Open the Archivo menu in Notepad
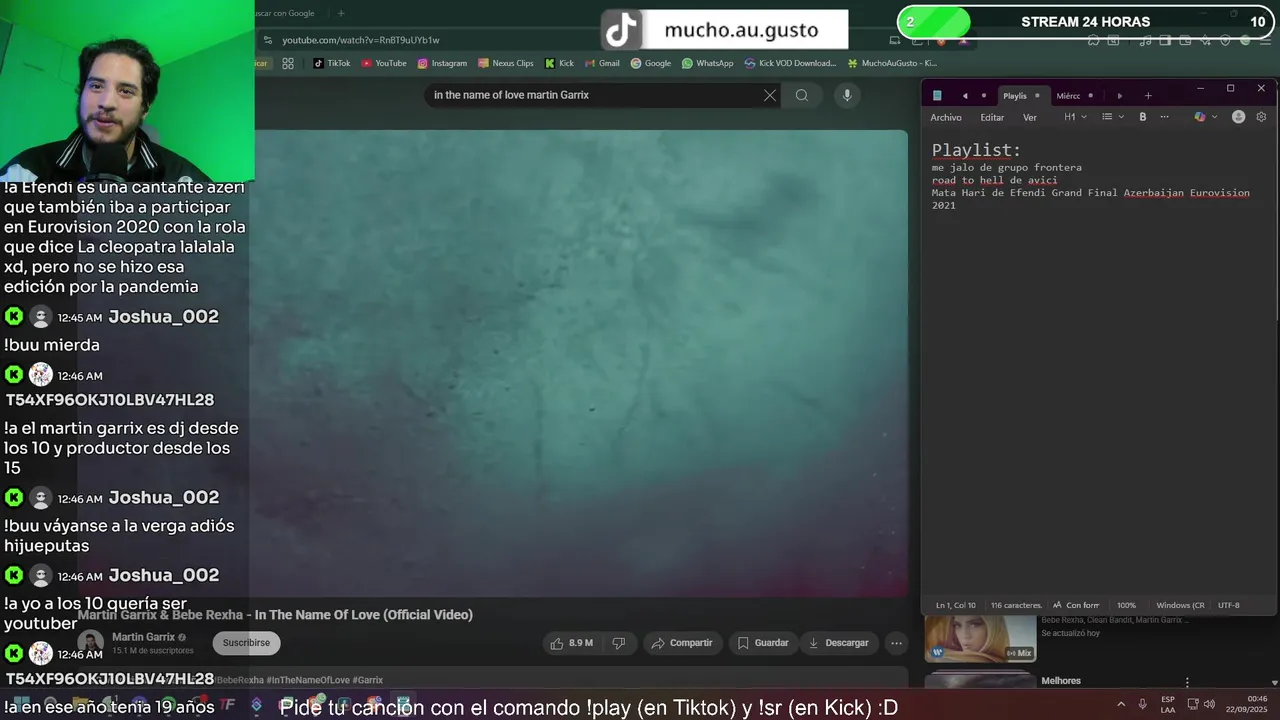This screenshot has height=720, width=1280. coord(946,117)
